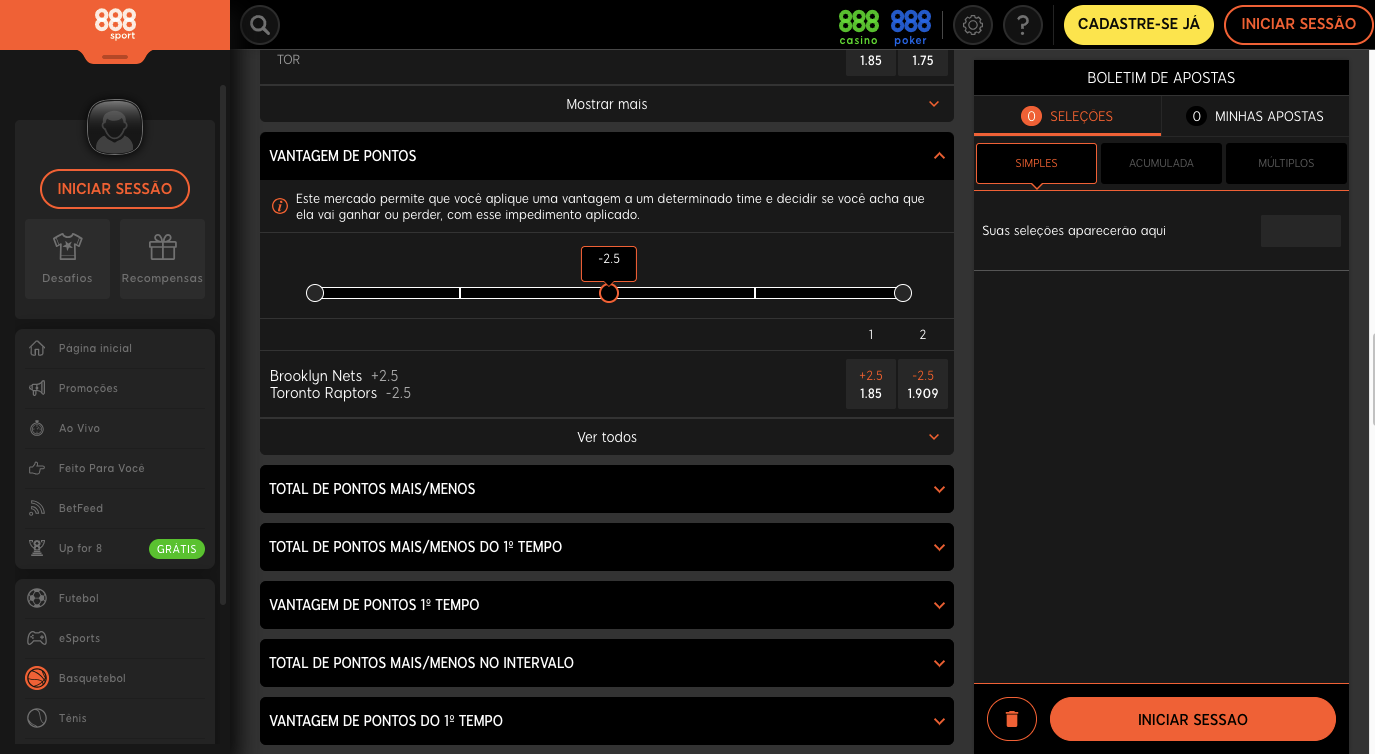Open Recompensas gift icon tile
This screenshot has width=1375, height=754.
(162, 258)
